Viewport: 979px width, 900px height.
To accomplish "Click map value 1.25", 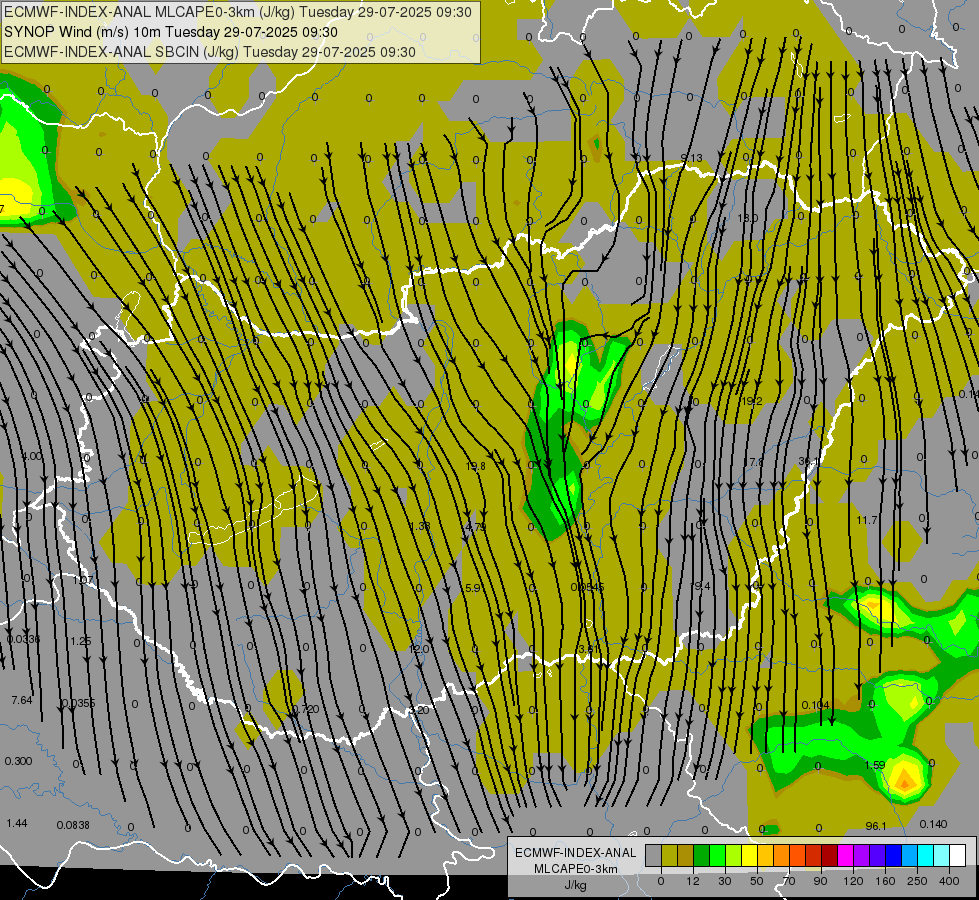I will [81, 641].
